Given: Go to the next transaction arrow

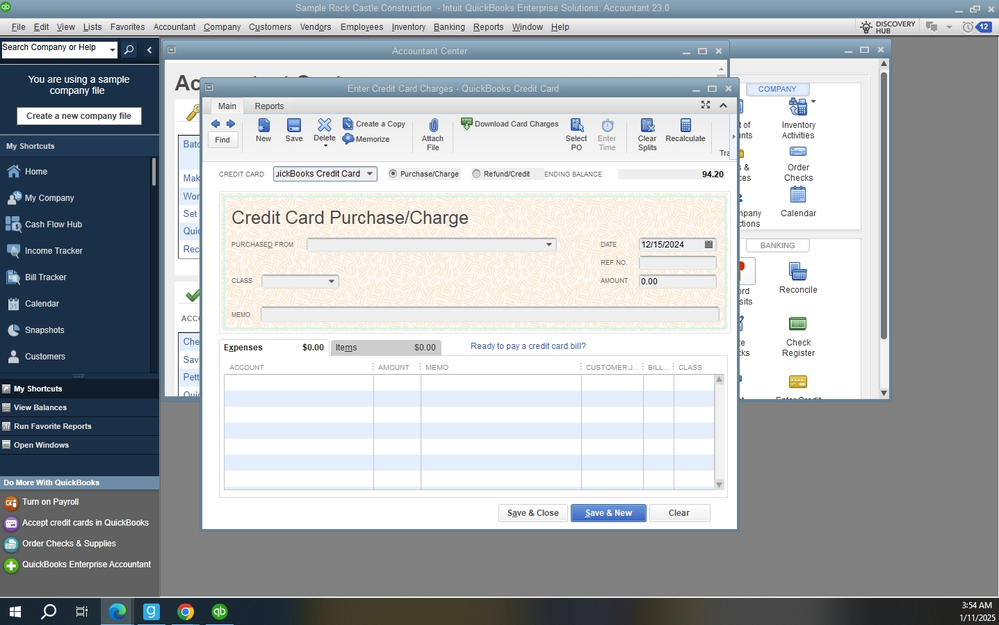Looking at the screenshot, I should [x=231, y=124].
